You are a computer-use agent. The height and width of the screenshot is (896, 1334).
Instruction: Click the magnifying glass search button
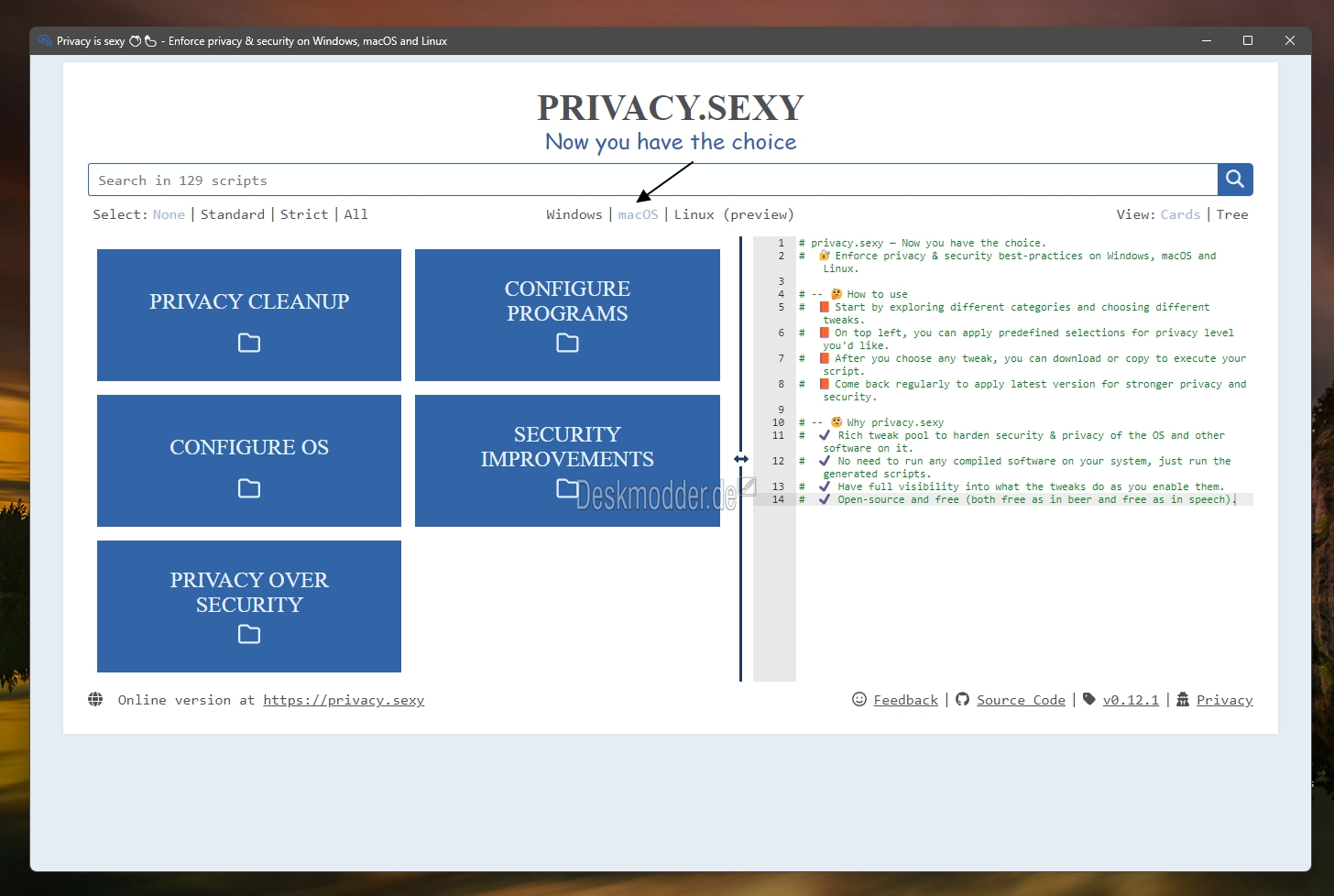(1234, 180)
